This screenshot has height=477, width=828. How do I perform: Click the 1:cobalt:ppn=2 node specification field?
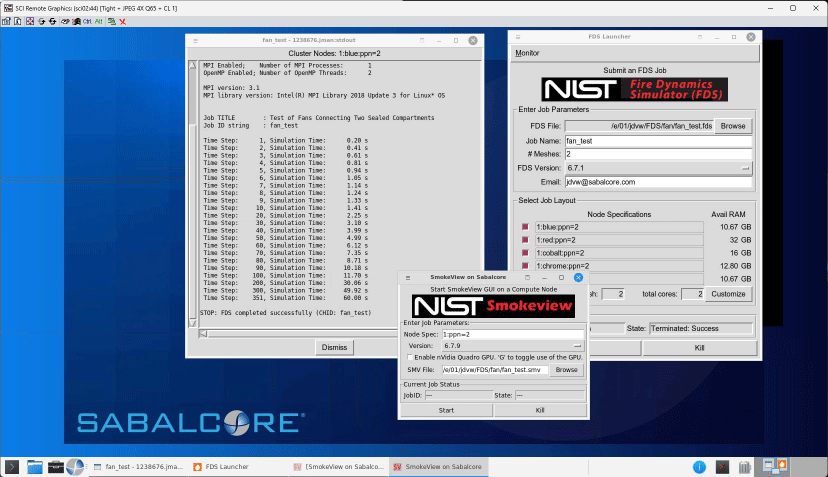(x=619, y=253)
